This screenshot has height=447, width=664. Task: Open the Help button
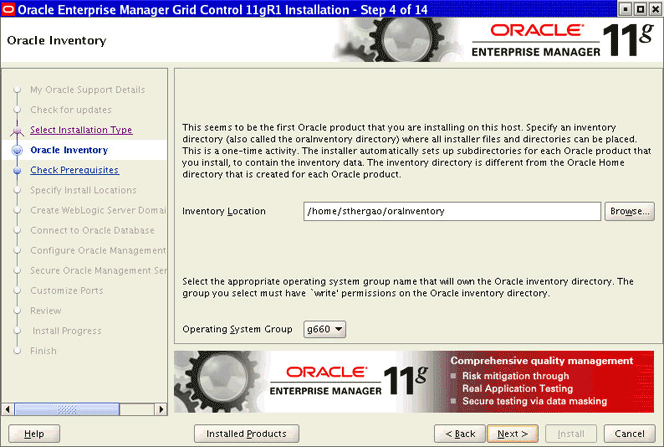coord(34,434)
